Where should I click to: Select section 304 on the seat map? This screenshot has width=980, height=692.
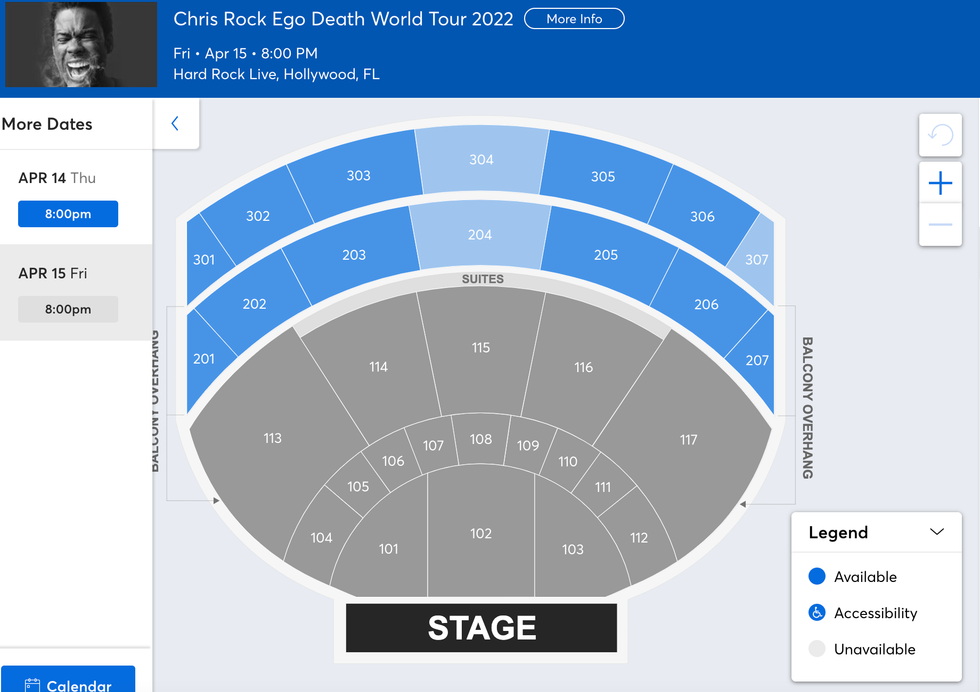pyautogui.click(x=481, y=160)
